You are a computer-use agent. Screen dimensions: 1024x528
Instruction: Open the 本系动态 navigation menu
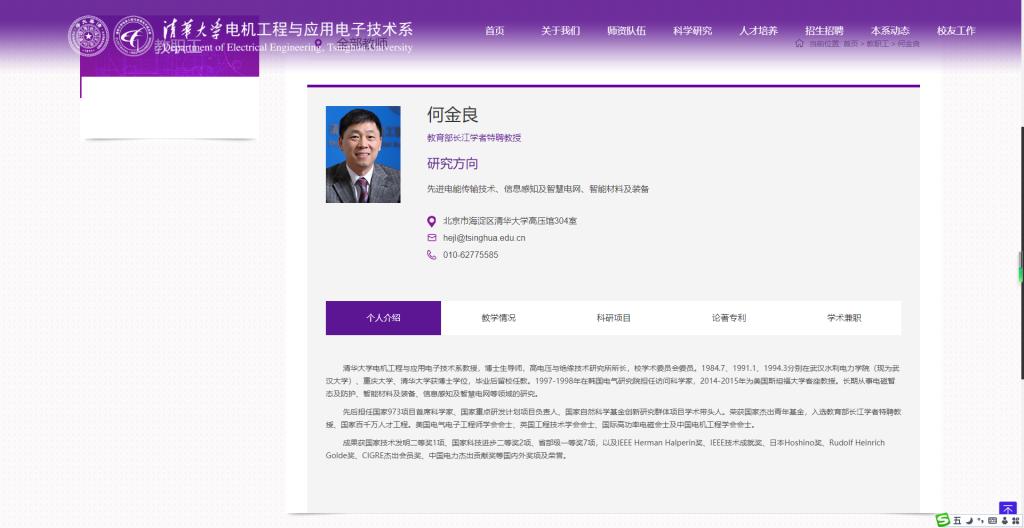[x=890, y=31]
